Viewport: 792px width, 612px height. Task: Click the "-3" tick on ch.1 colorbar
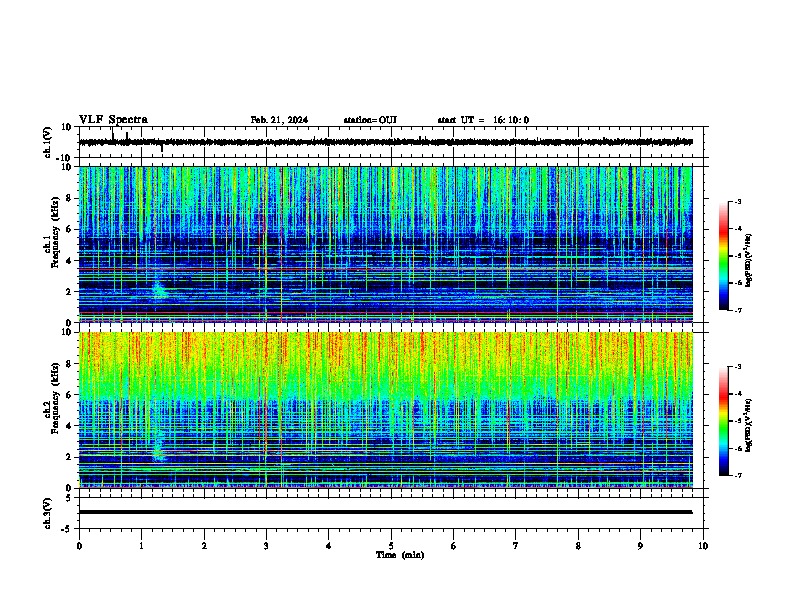coord(737,201)
